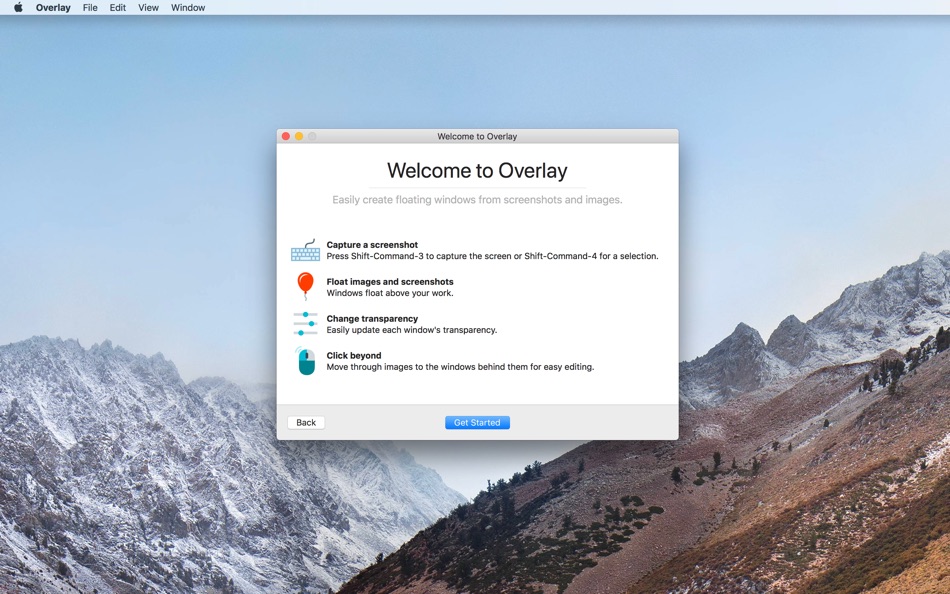Go back with the Back button
Screen dimensions: 950x594
306,422
